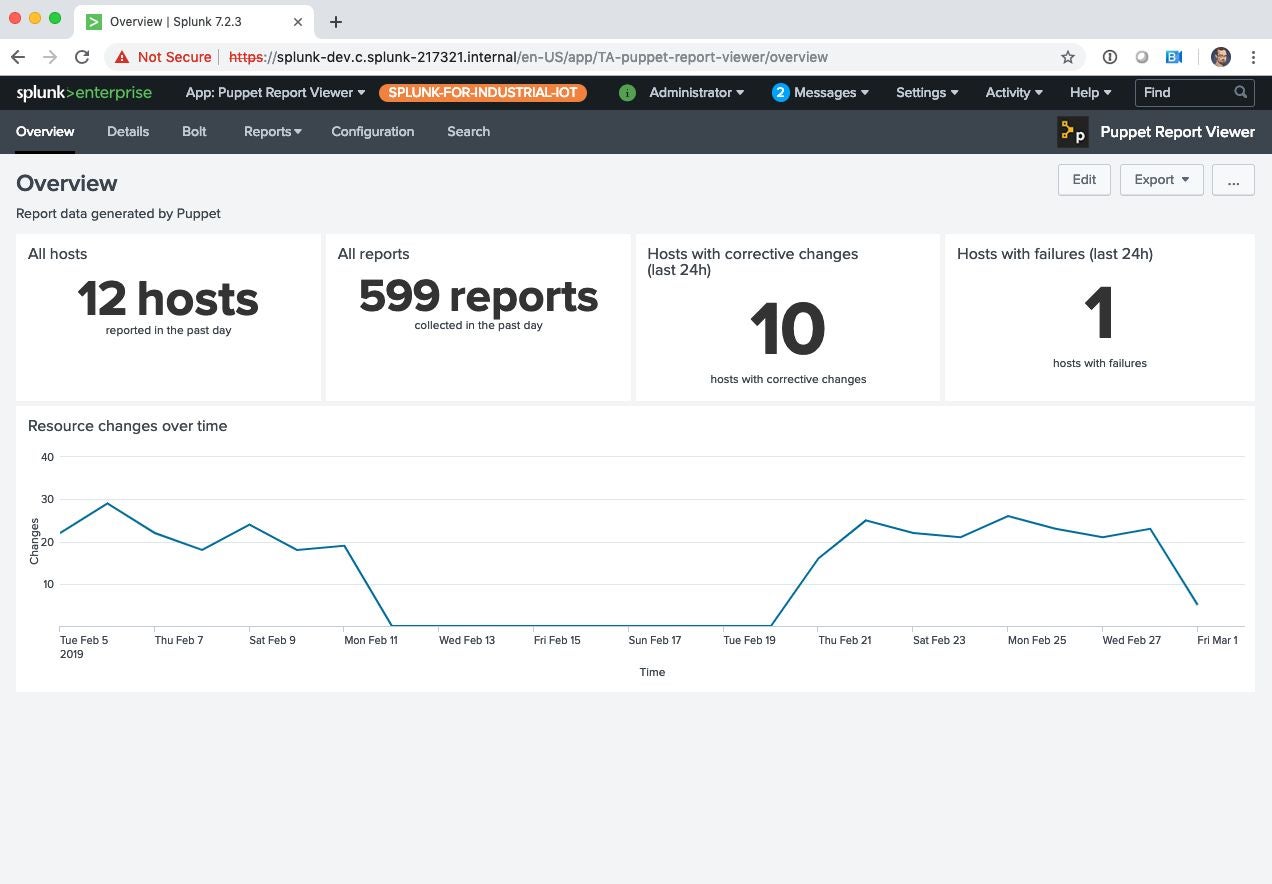Click the Edit dashboard button
Image resolution: width=1272 pixels, height=884 pixels.
tap(1084, 180)
